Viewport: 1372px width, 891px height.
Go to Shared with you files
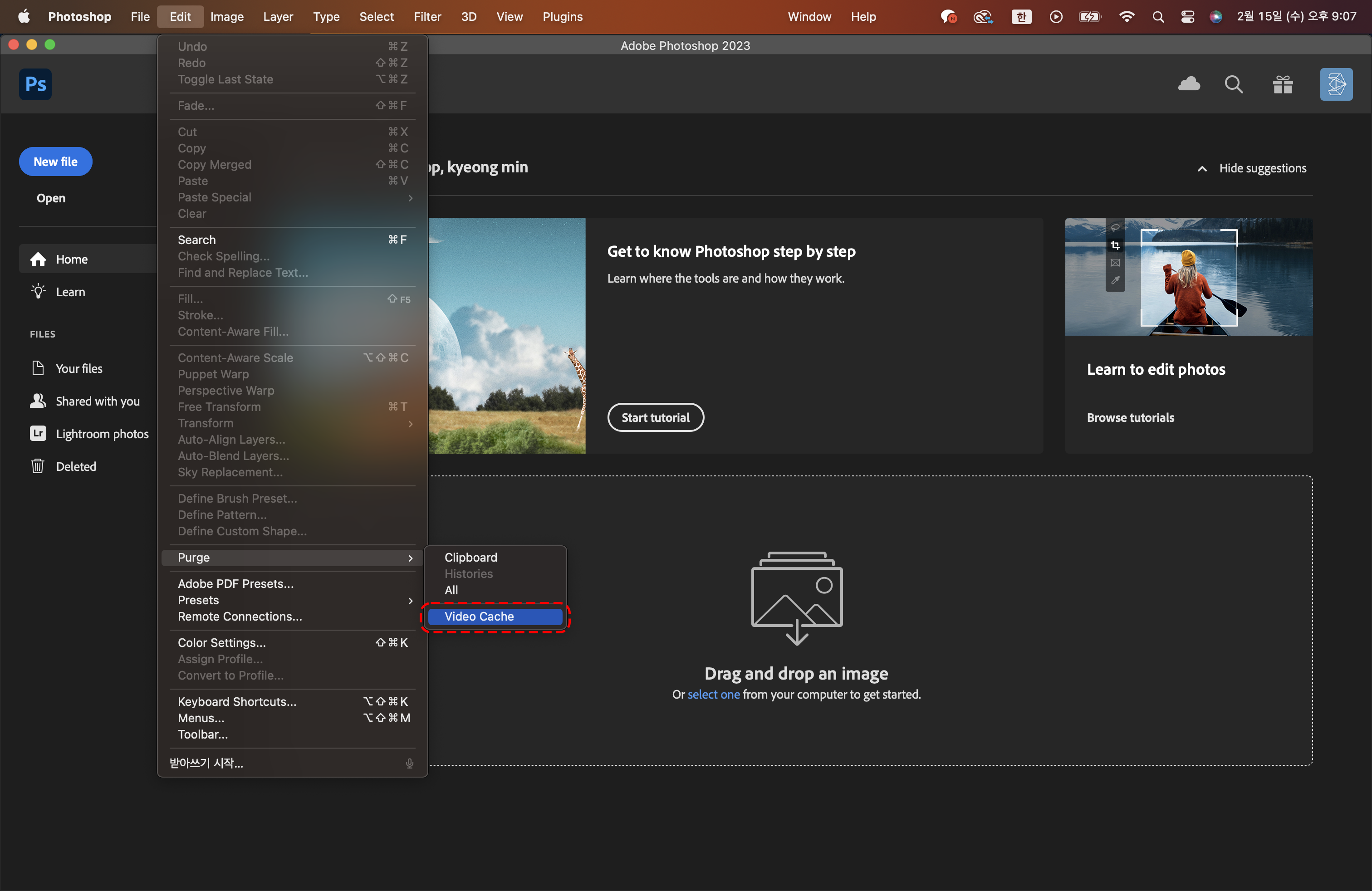click(x=97, y=401)
